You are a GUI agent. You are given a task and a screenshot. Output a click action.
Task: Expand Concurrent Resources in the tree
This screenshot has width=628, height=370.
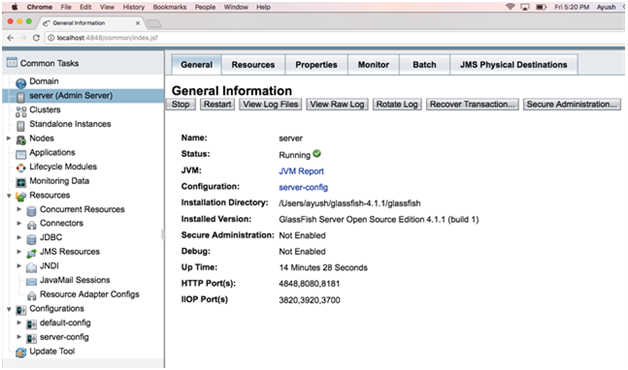coord(19,209)
